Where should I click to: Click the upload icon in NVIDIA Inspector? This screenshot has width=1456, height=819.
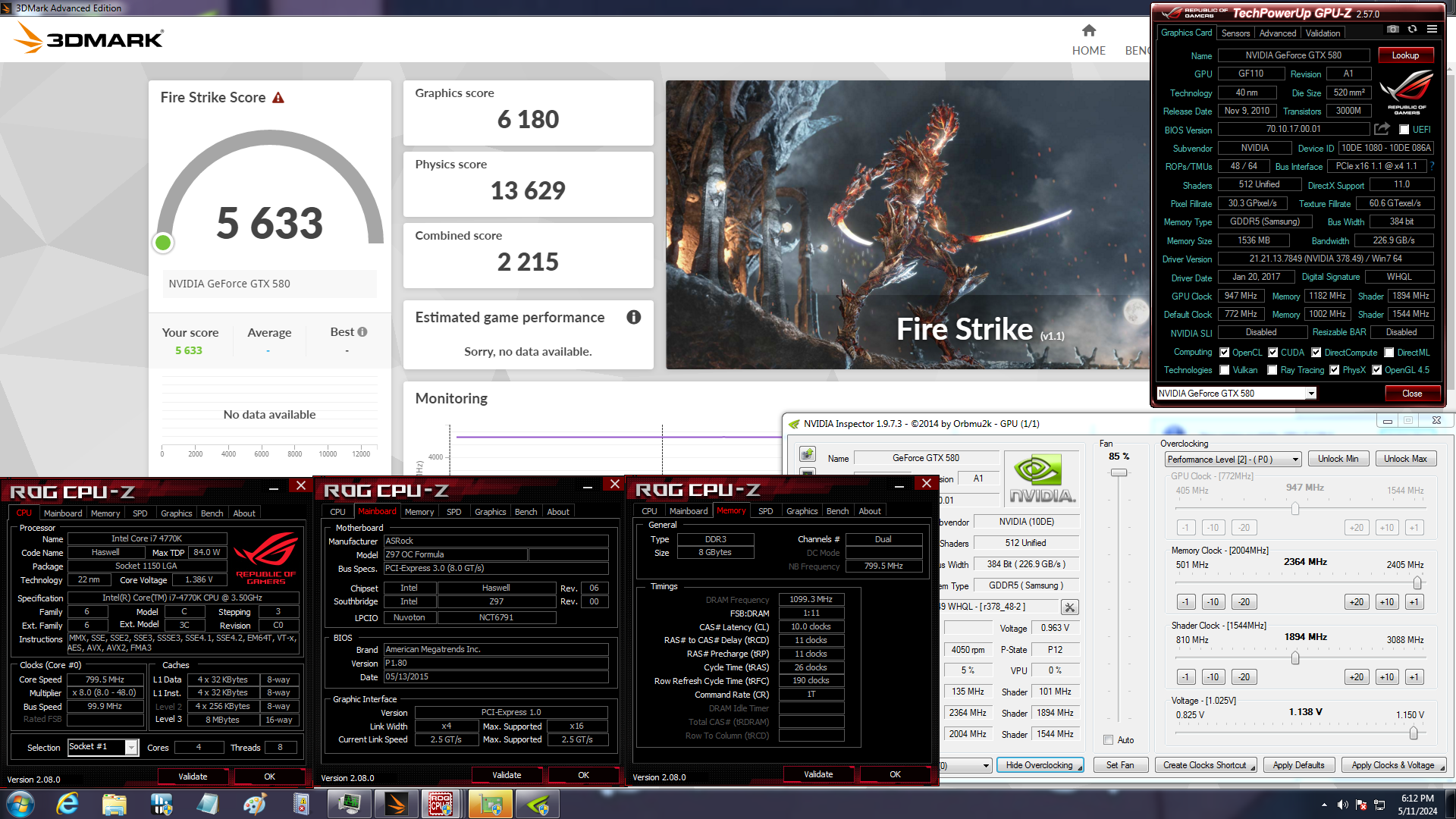[x=808, y=454]
